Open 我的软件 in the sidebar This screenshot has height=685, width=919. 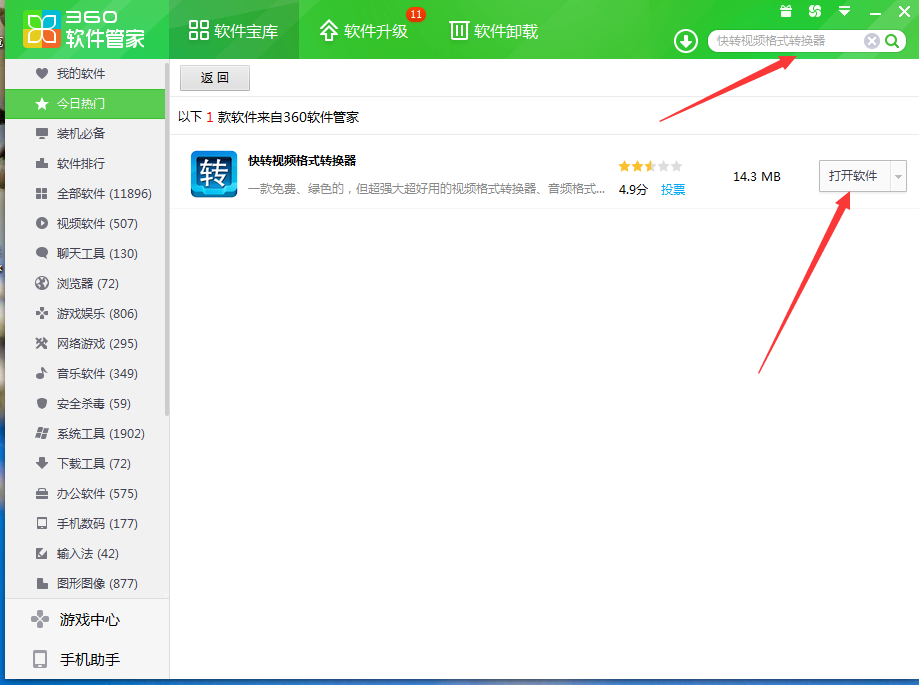(85, 74)
